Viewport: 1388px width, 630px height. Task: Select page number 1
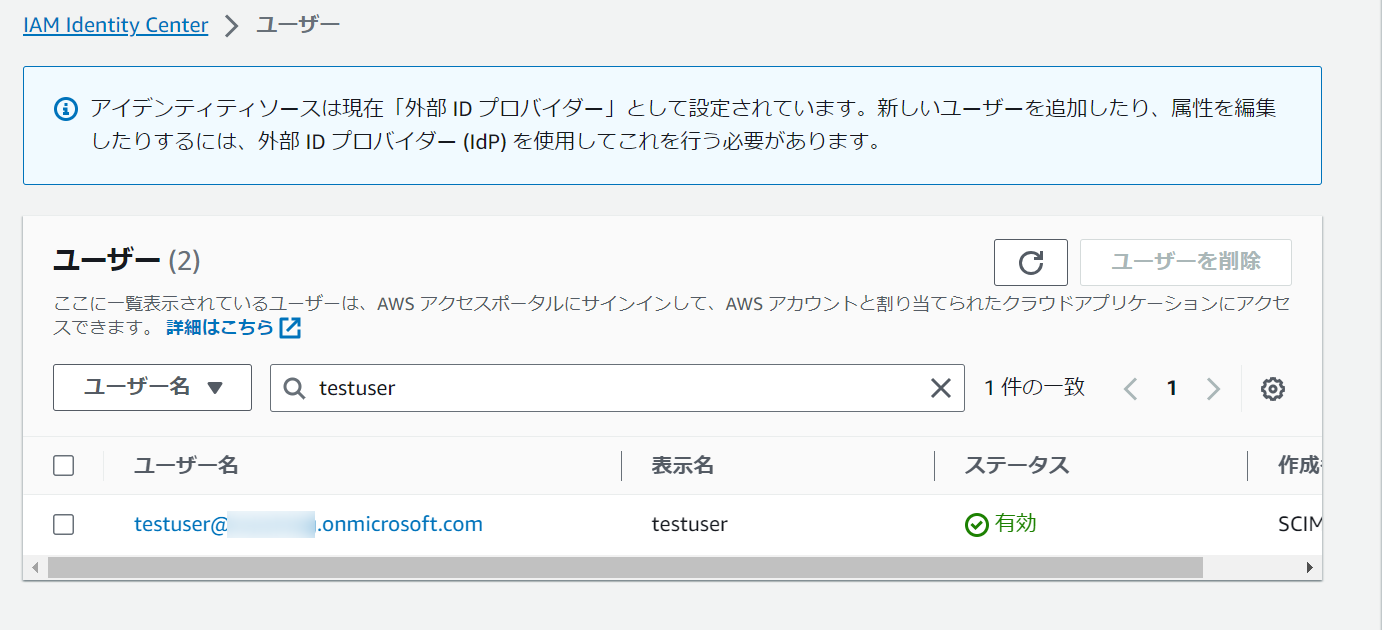[1172, 388]
